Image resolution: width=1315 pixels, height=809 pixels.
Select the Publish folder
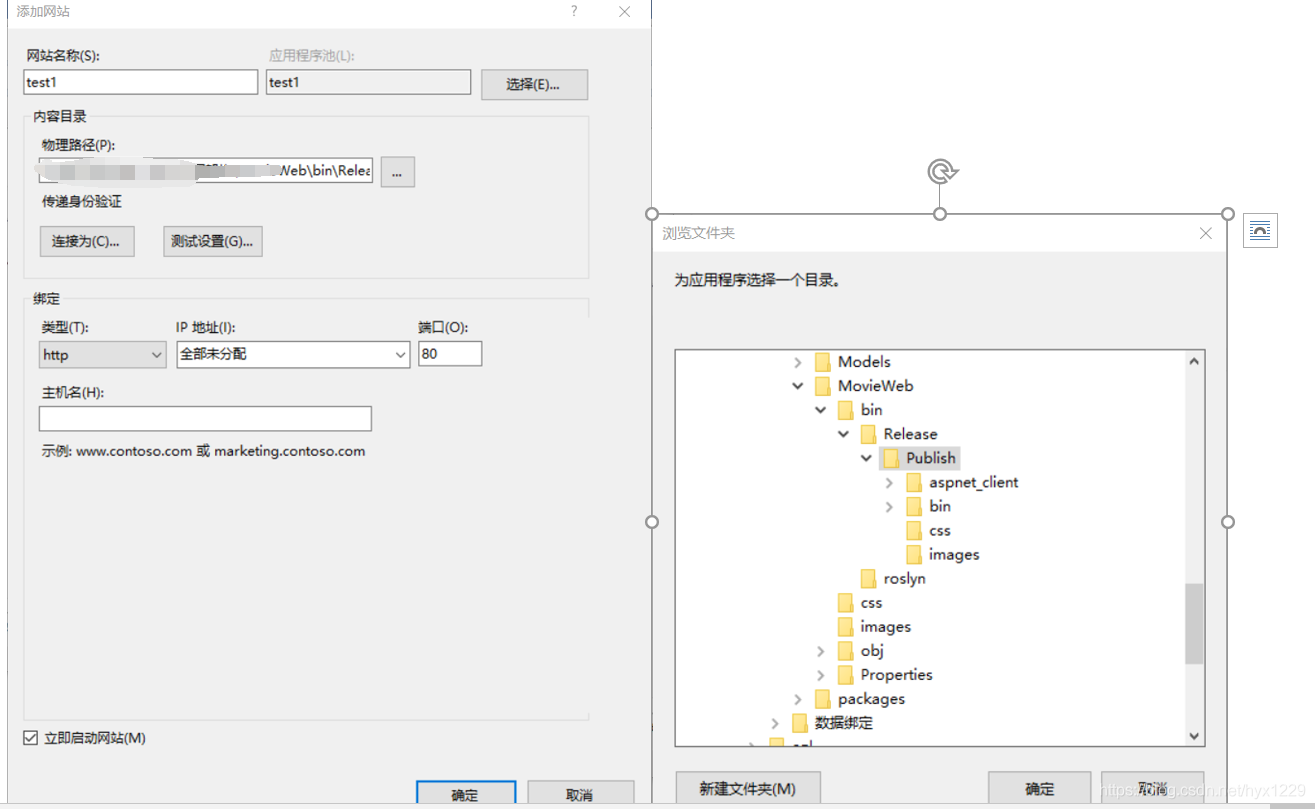tap(931, 458)
